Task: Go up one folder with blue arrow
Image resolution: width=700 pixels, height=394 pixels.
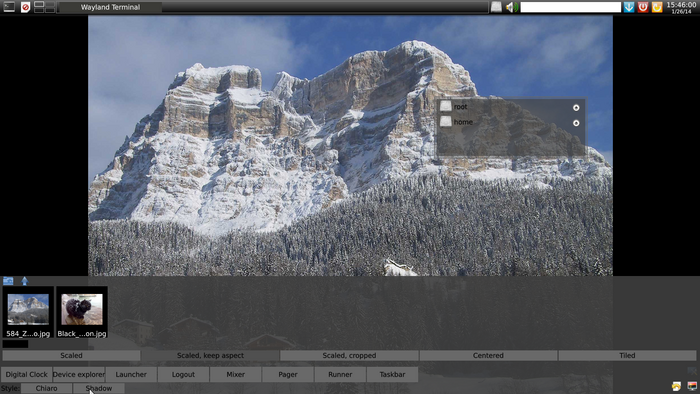Action: [x=25, y=281]
